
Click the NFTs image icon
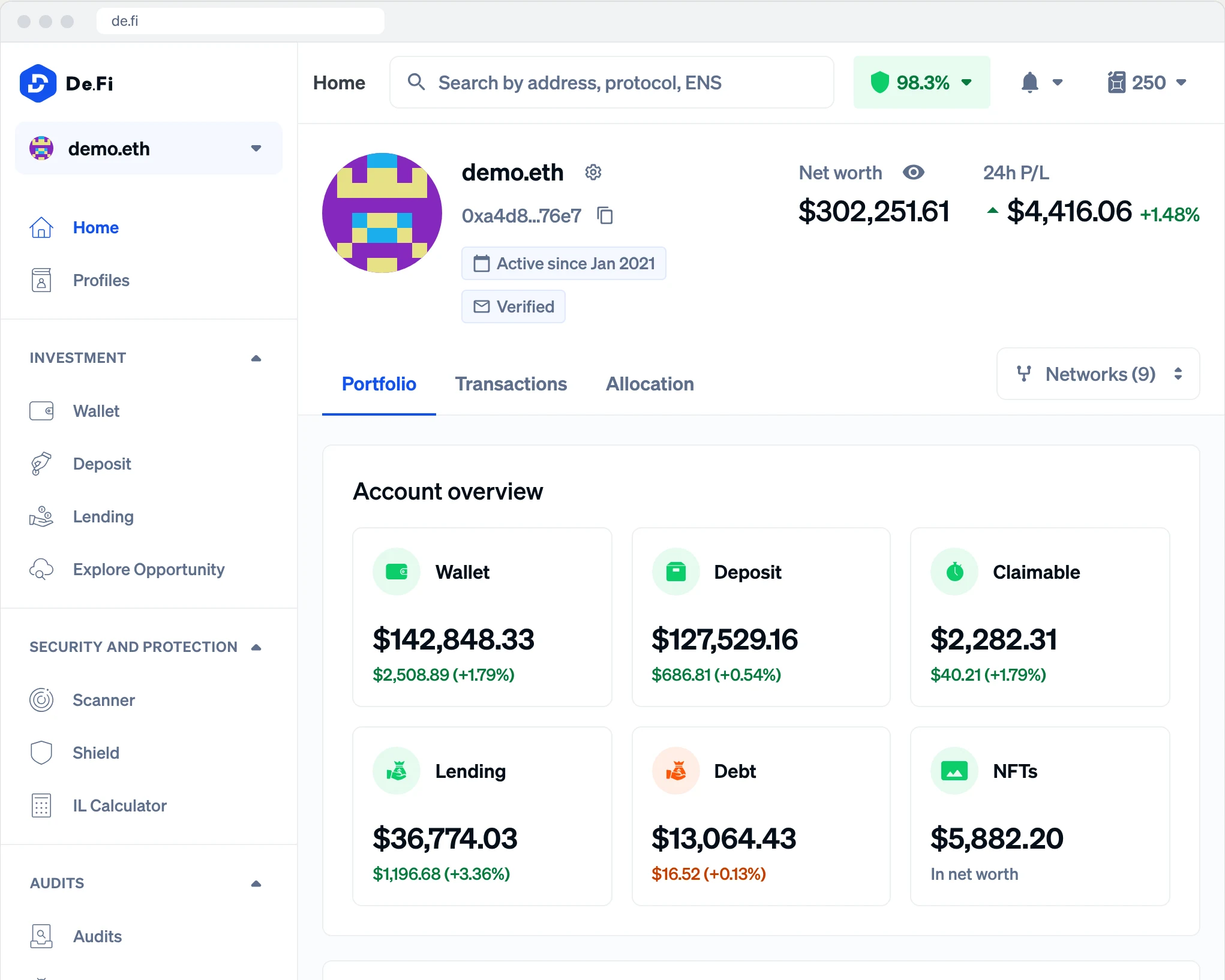(954, 771)
